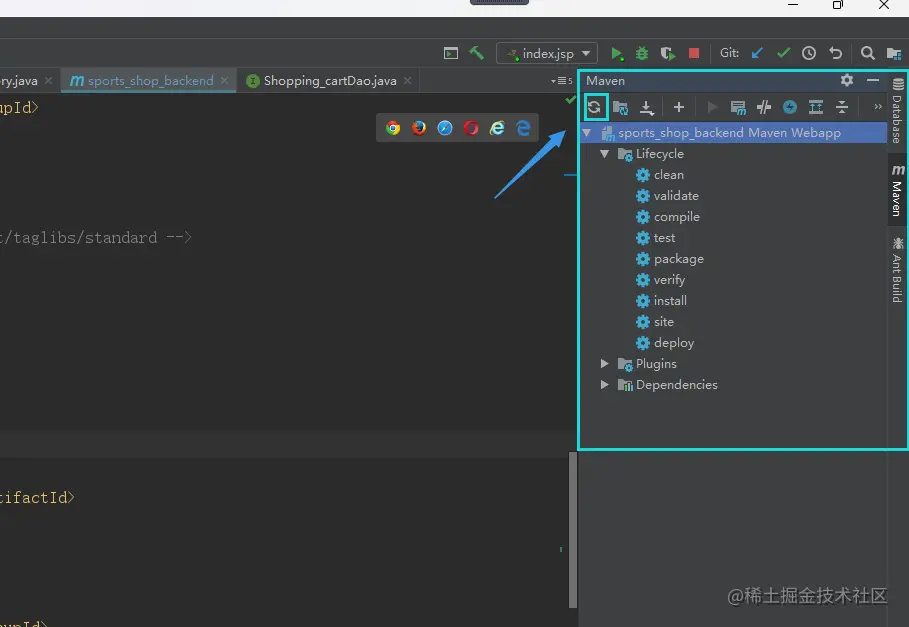Viewport: 909px width, 627px height.
Task: Show more Maven toolbar actions chevron
Action: [x=878, y=107]
